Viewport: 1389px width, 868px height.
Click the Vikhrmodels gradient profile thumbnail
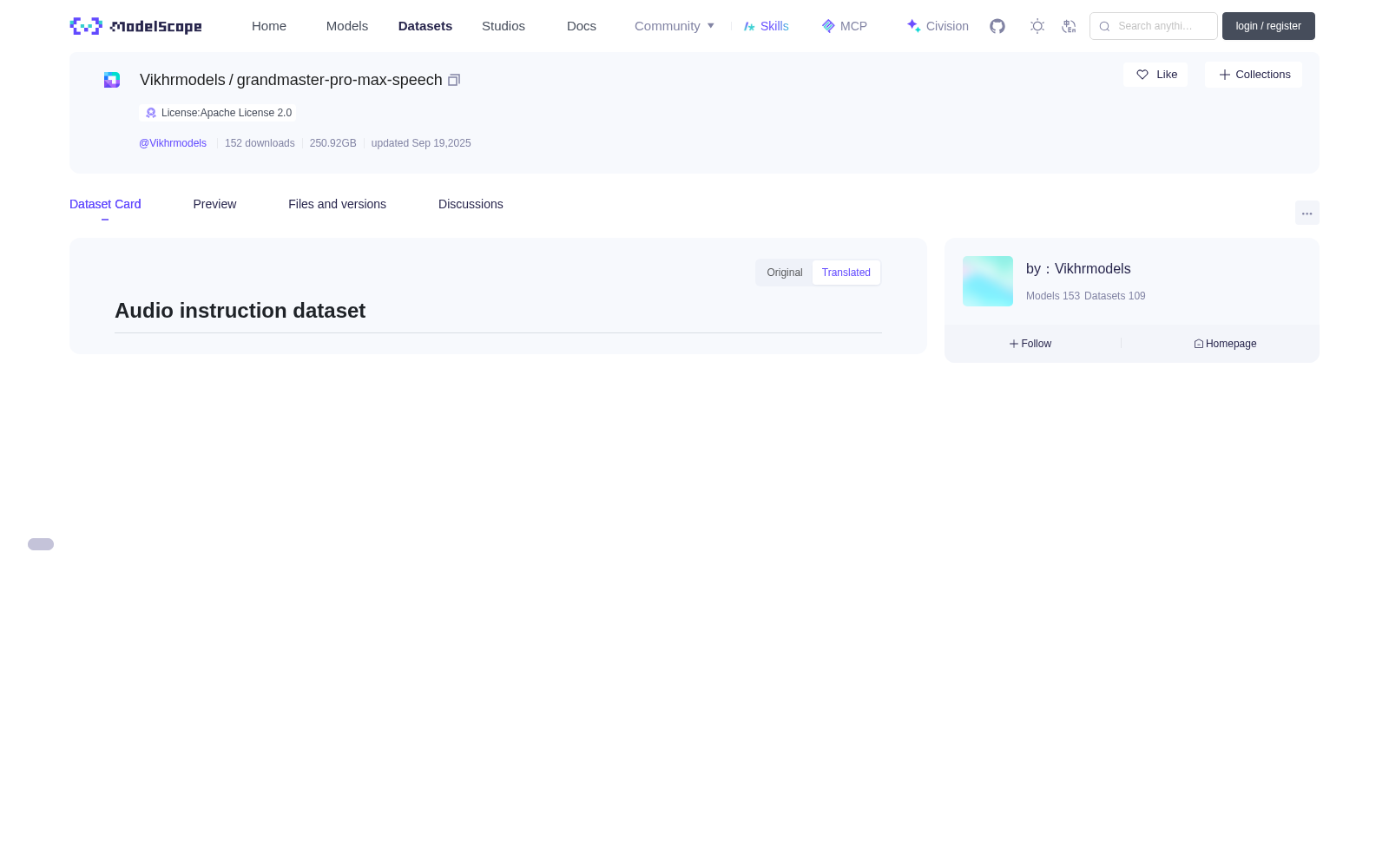[988, 281]
